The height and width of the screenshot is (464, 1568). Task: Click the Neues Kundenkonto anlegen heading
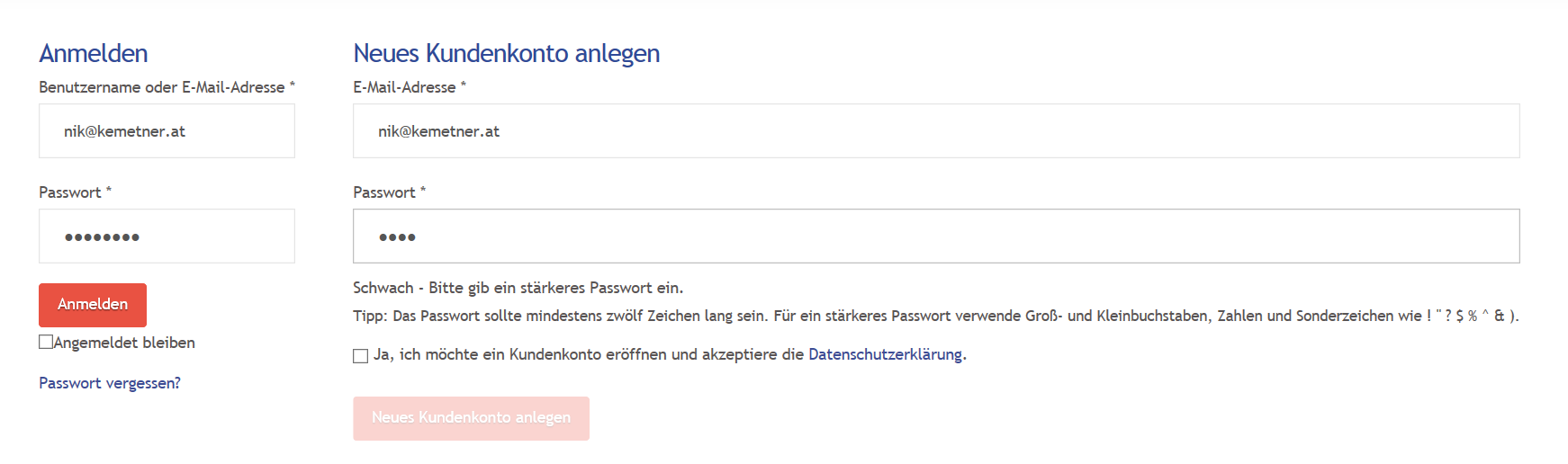click(506, 53)
